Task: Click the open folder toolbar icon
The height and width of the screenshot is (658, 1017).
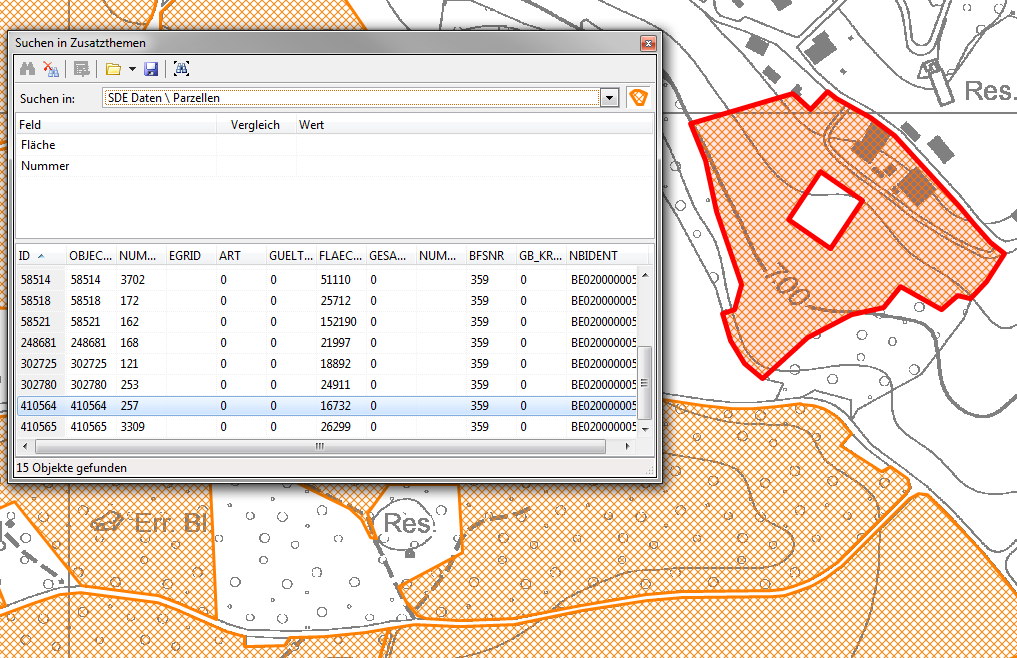Action: pos(113,69)
